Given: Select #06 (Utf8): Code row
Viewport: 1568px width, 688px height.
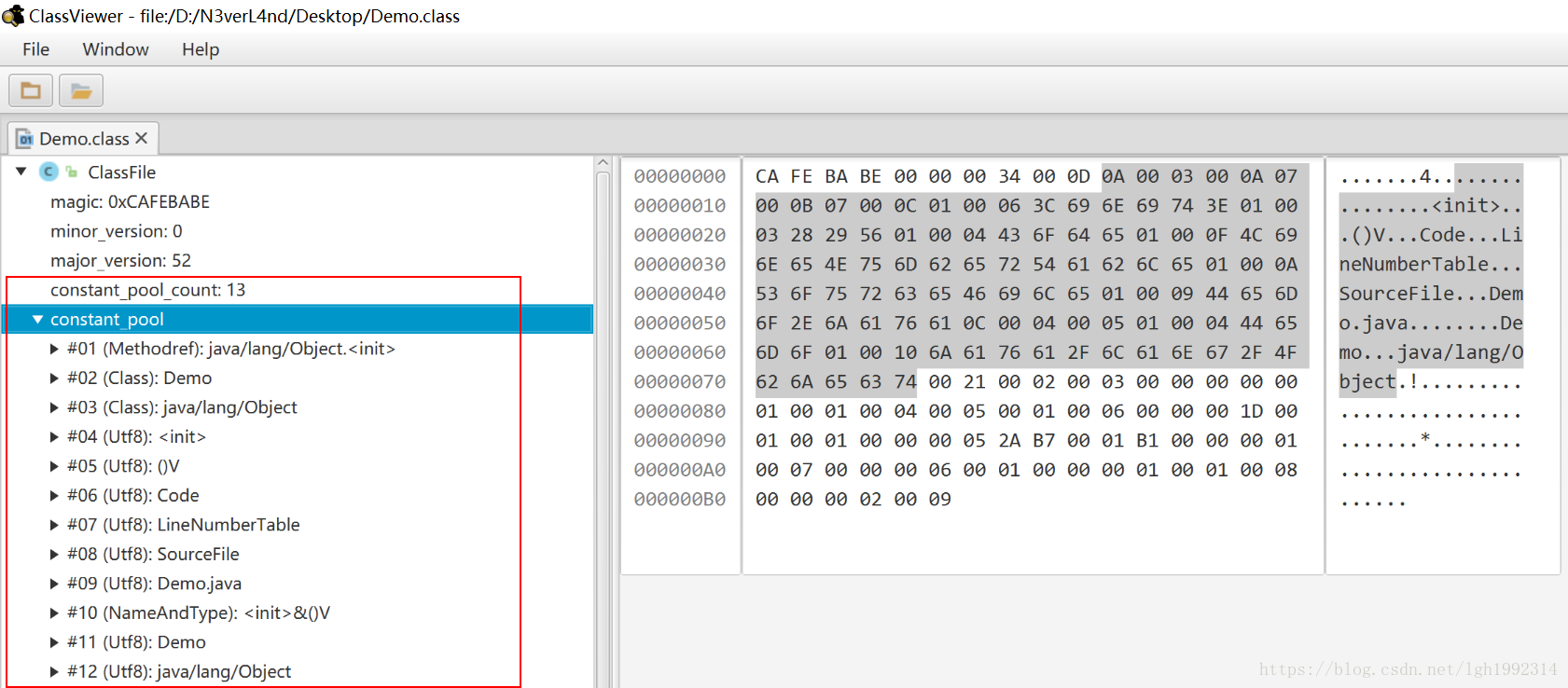Looking at the screenshot, I should (132, 495).
